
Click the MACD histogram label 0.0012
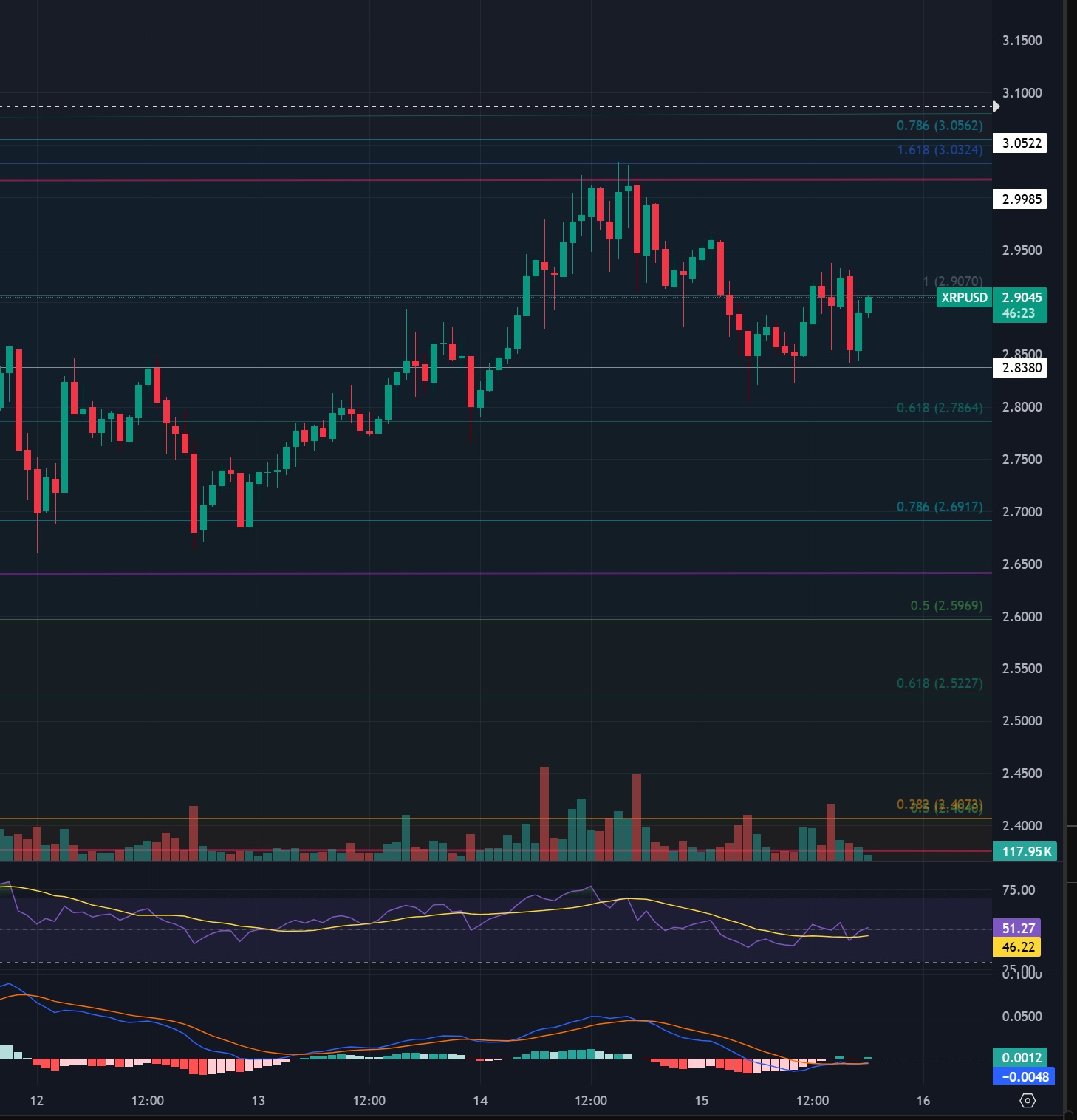coord(1021,1058)
